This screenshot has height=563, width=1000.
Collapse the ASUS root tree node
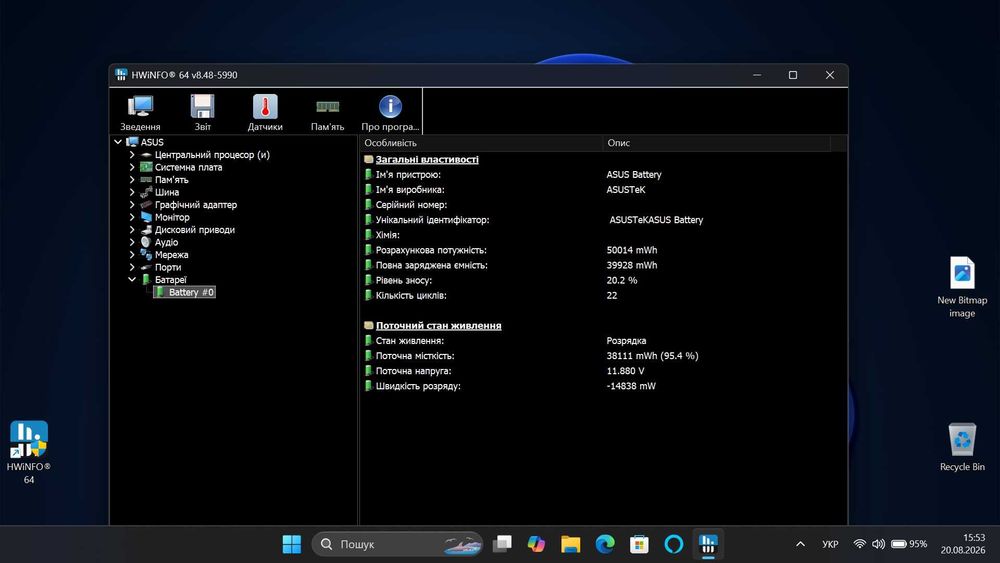point(118,142)
